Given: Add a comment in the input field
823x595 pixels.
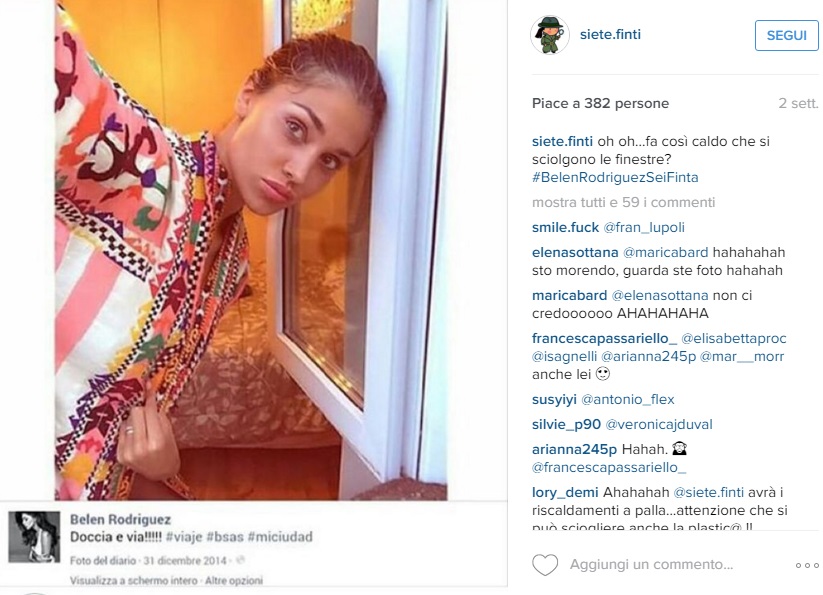Looking at the screenshot, I should pos(651,565).
